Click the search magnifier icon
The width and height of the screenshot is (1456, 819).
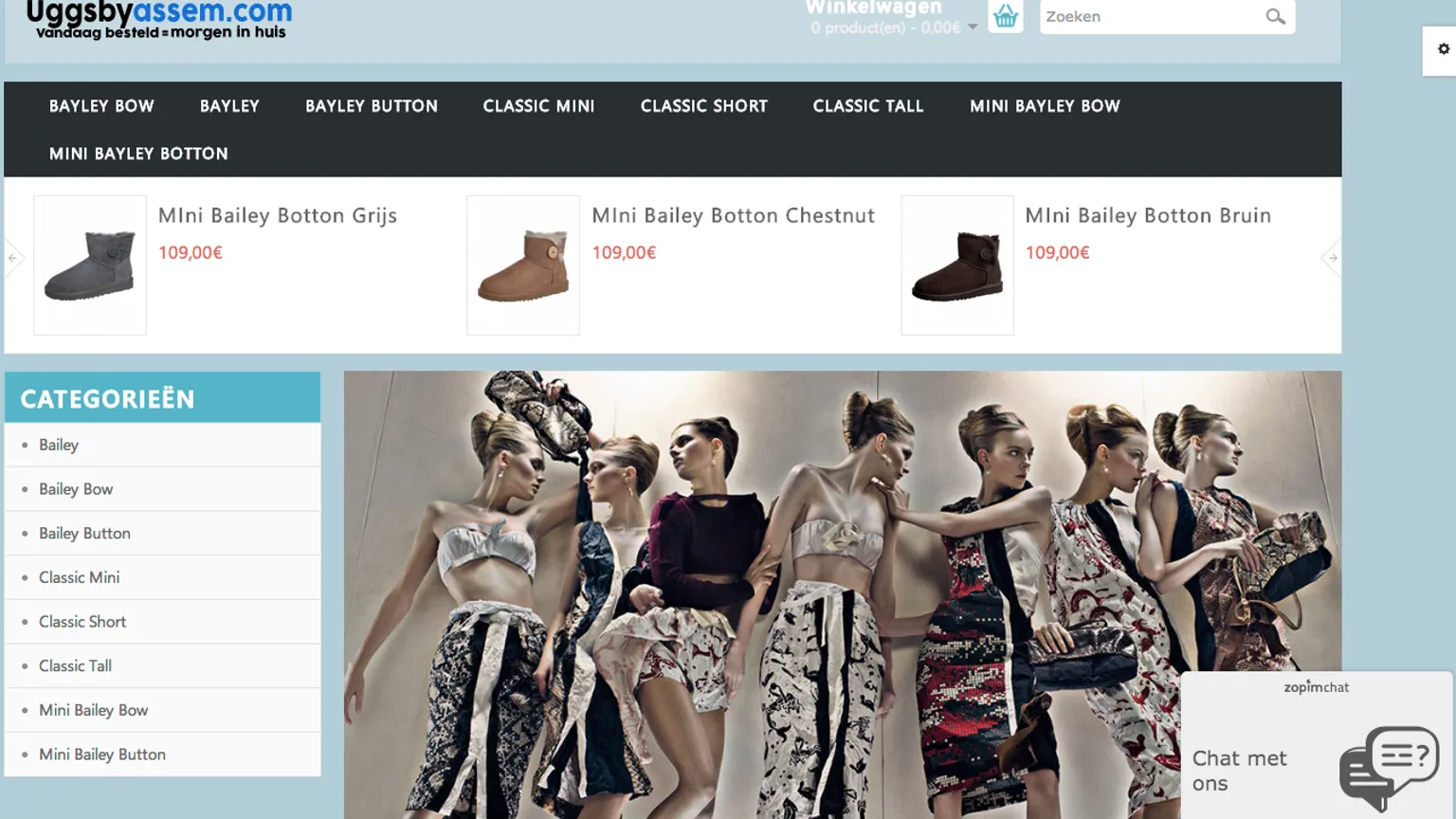tap(1275, 17)
